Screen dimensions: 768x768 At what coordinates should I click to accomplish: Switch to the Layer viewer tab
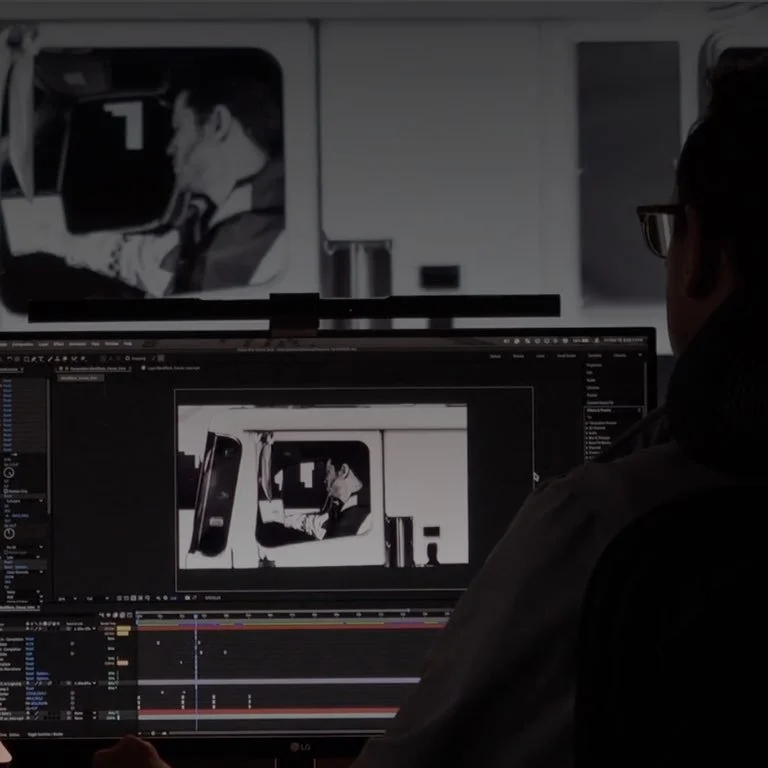170,368
